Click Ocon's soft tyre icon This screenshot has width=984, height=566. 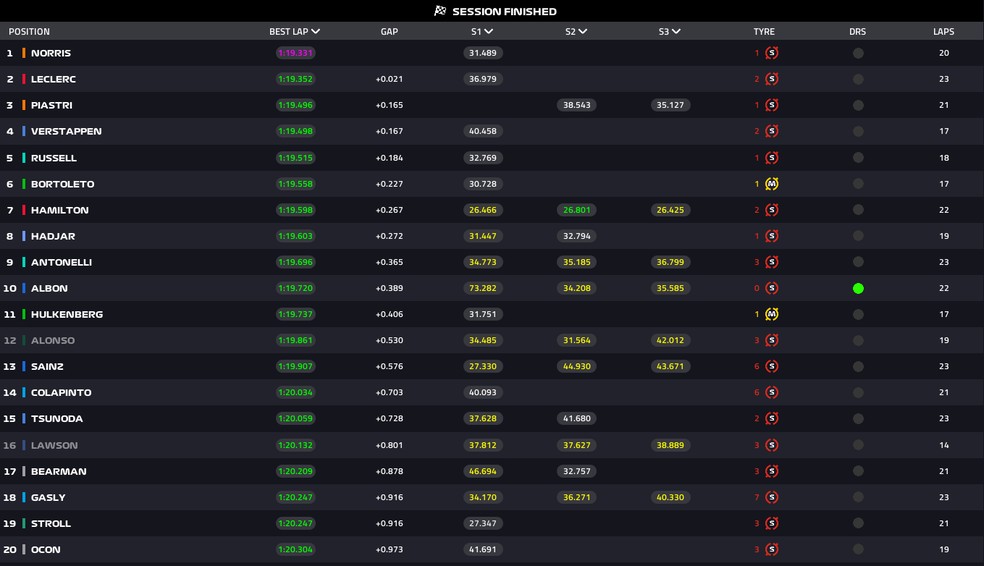(x=772, y=549)
